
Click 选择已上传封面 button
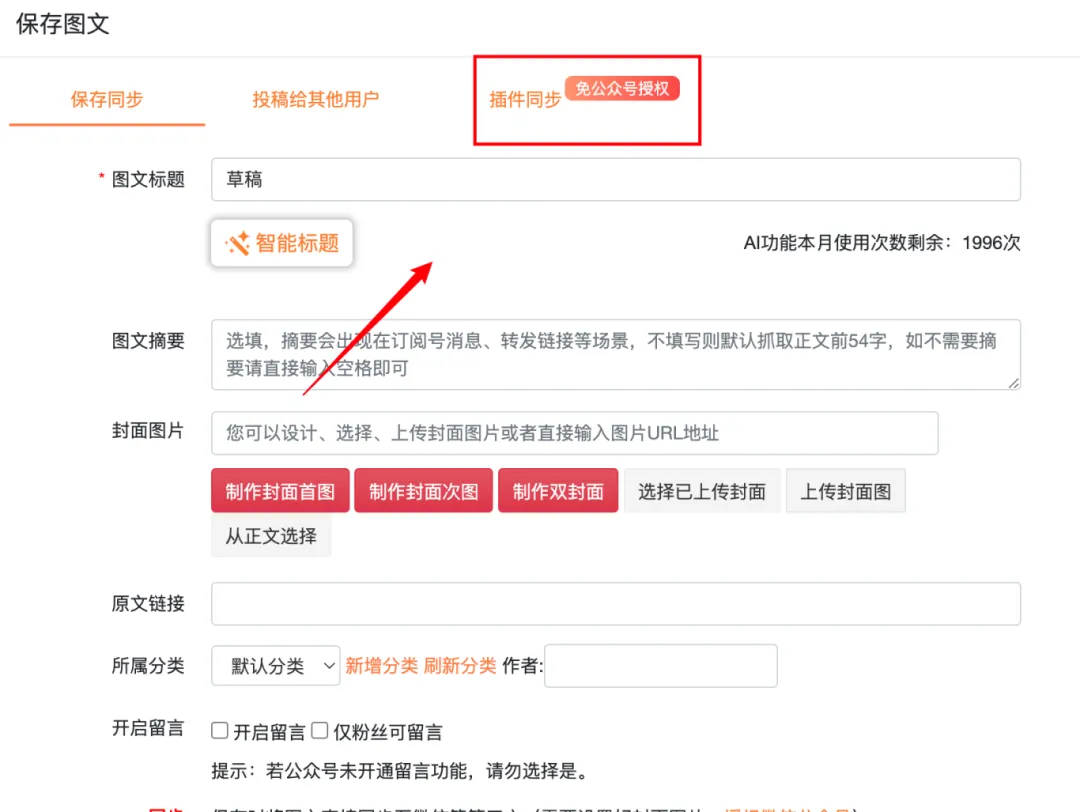(702, 491)
